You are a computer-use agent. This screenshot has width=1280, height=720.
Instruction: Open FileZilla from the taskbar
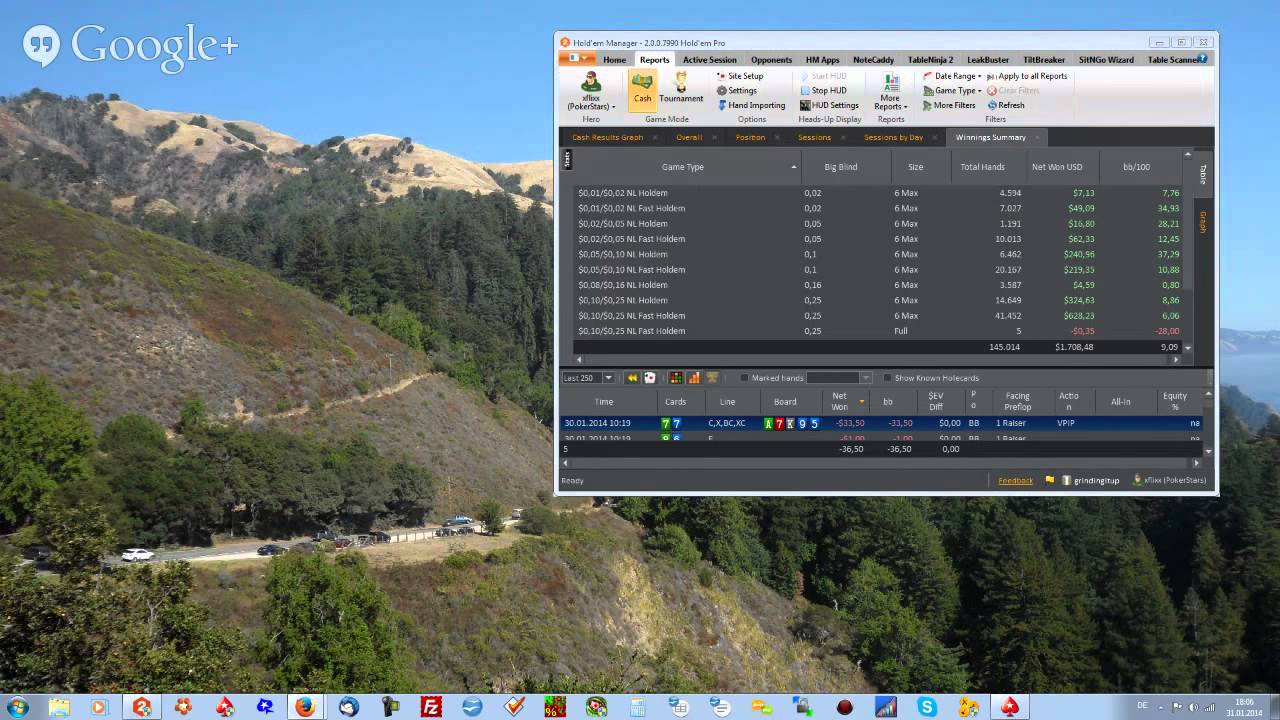coord(431,707)
